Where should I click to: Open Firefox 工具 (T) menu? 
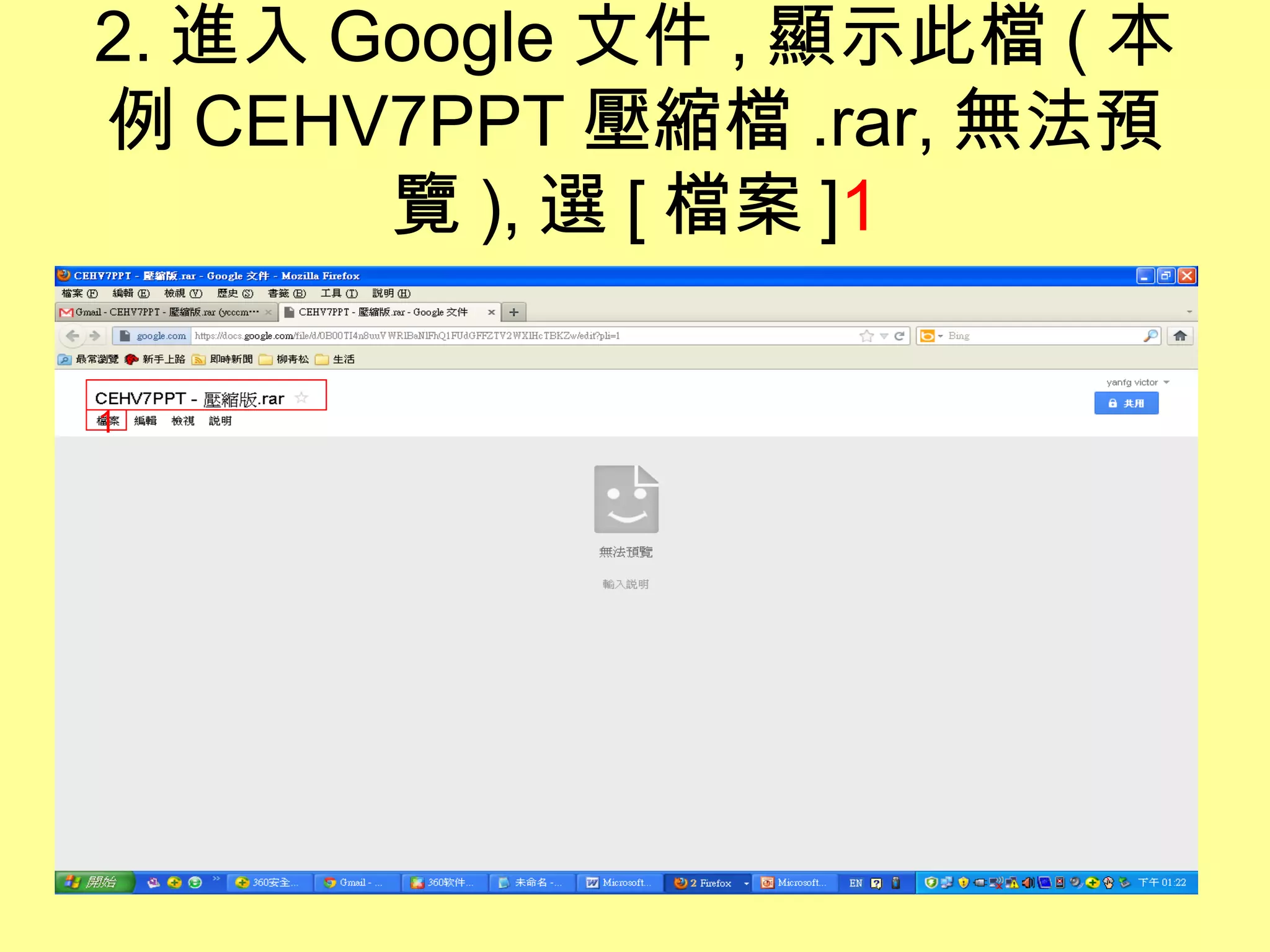coord(339,293)
